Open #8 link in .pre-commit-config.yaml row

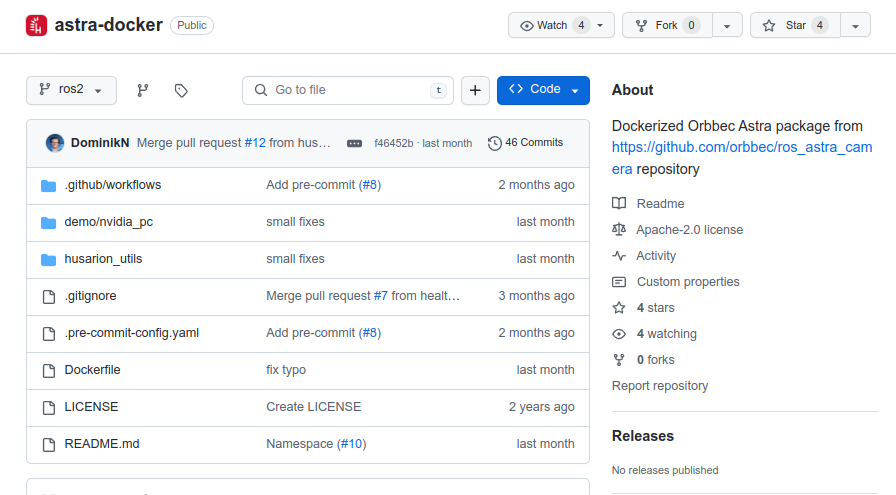point(370,333)
